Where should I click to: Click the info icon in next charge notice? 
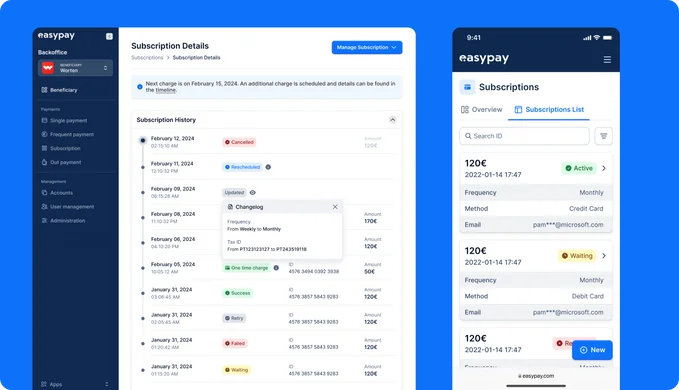(x=139, y=87)
